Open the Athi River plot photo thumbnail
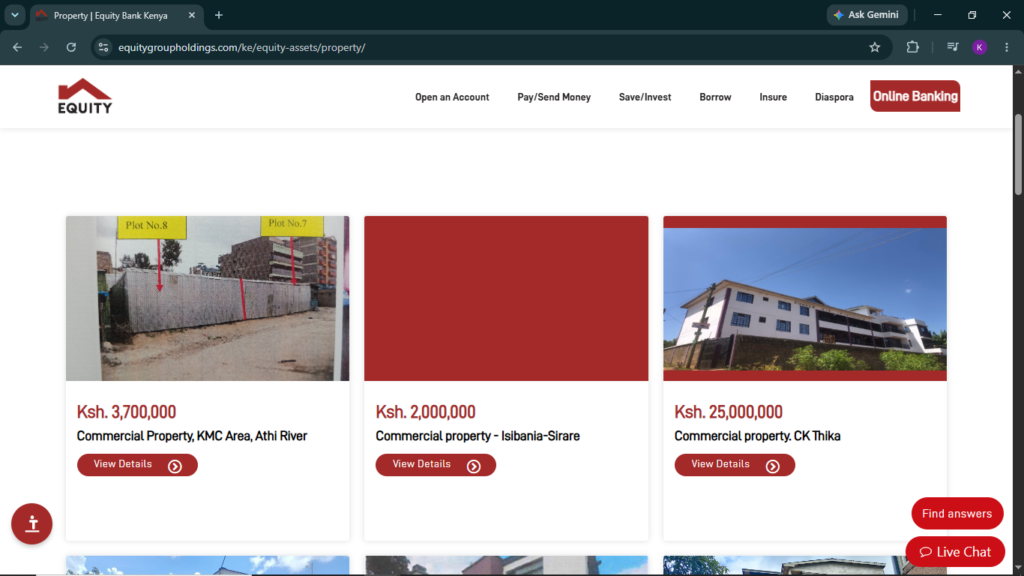Image resolution: width=1024 pixels, height=576 pixels. pyautogui.click(x=208, y=298)
